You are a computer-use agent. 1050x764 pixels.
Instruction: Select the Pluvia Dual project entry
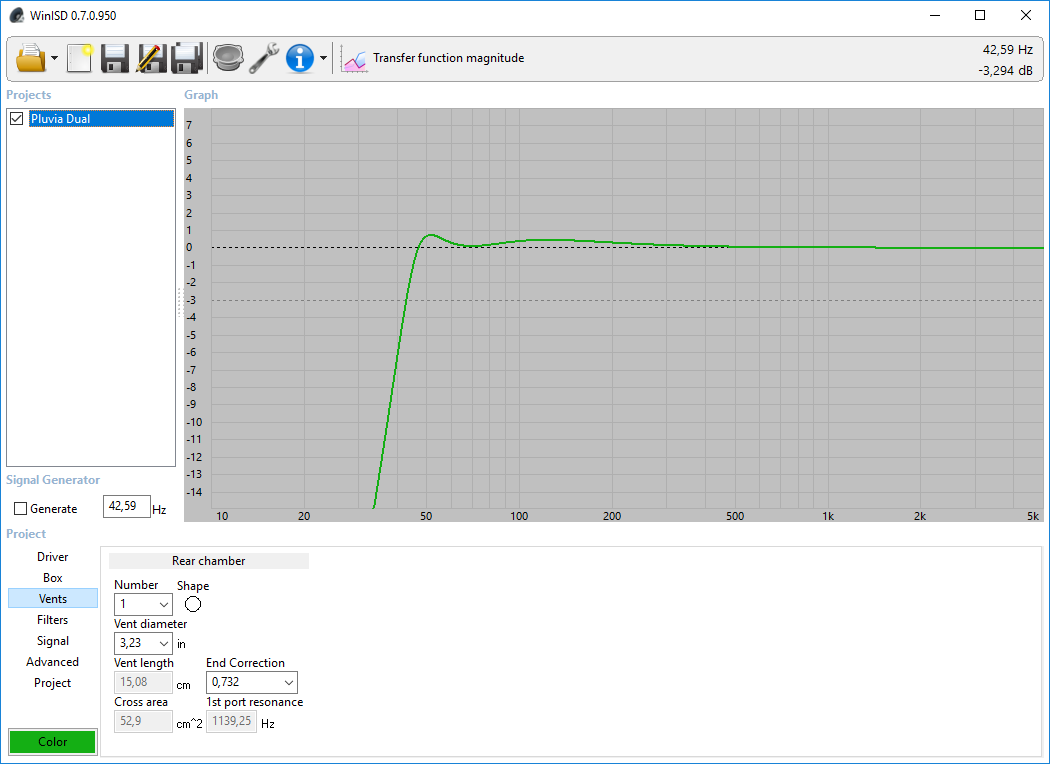pos(101,119)
